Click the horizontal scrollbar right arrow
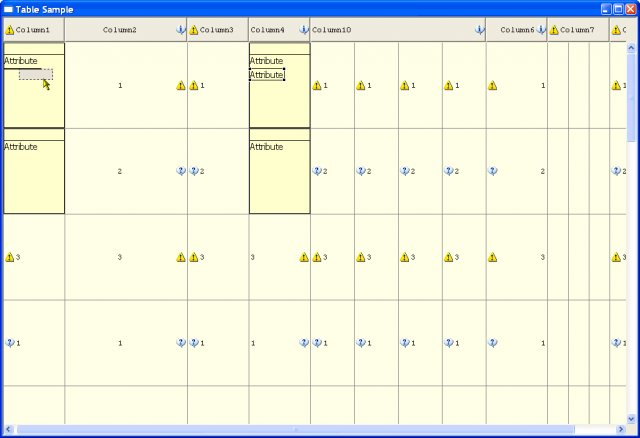The width and height of the screenshot is (640, 438). click(x=621, y=429)
